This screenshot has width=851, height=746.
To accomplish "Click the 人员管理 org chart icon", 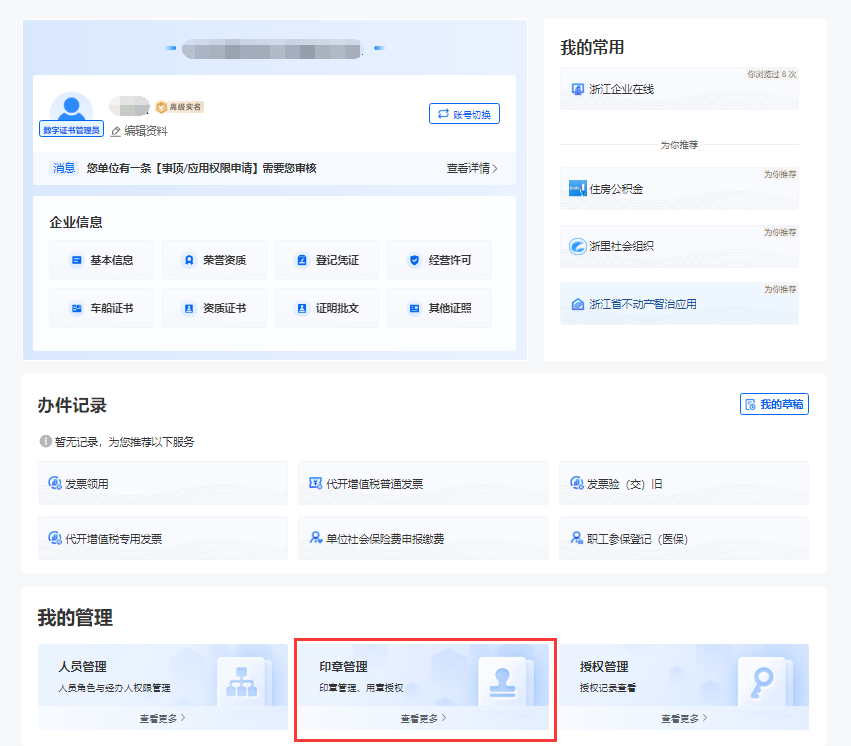I will tap(241, 682).
